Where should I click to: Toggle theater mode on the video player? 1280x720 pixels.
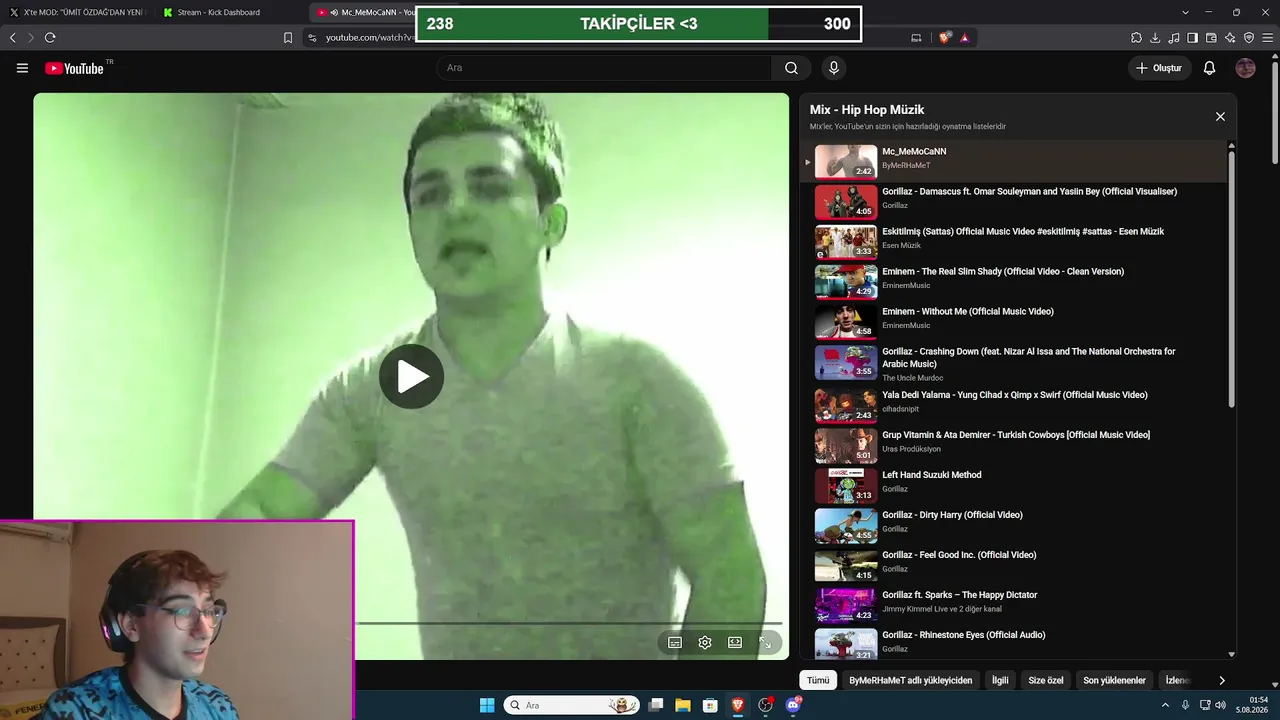pos(735,642)
